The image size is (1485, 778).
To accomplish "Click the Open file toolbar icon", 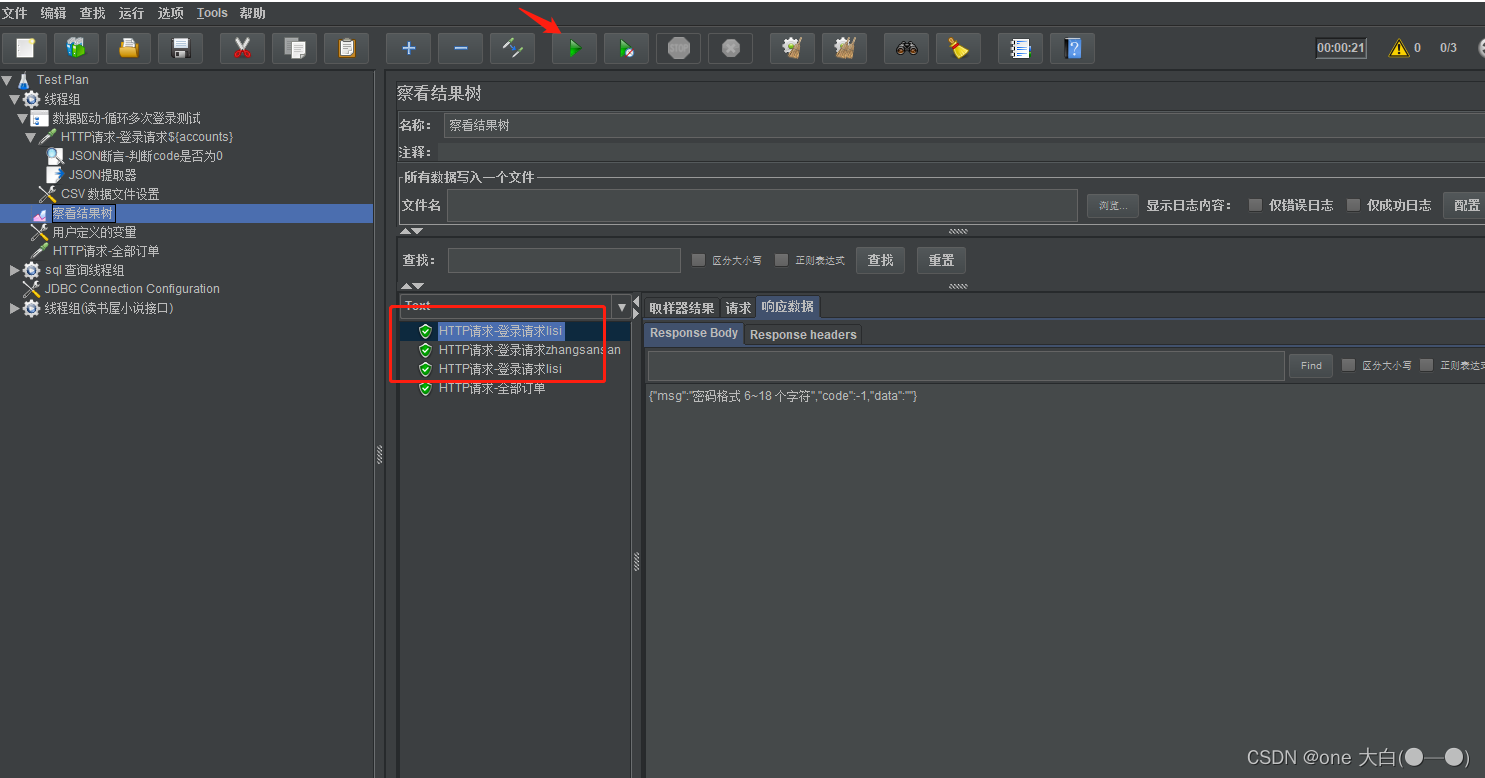I will [x=128, y=48].
